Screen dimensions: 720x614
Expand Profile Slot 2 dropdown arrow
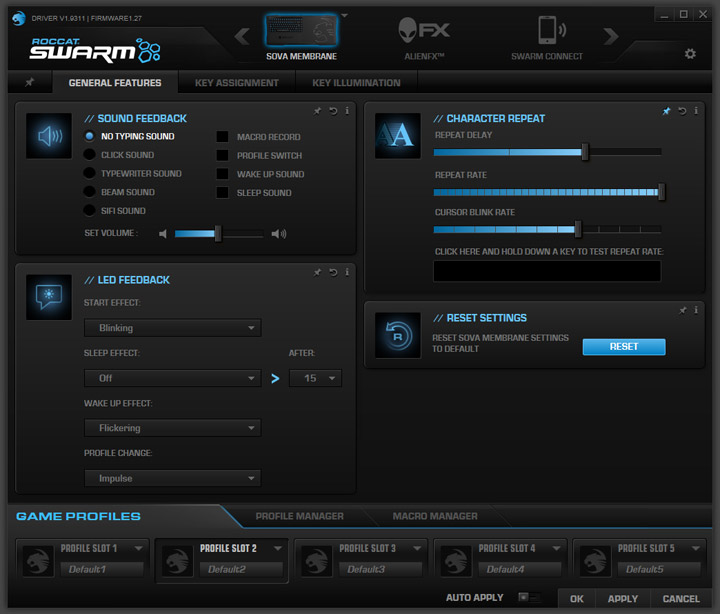(278, 548)
